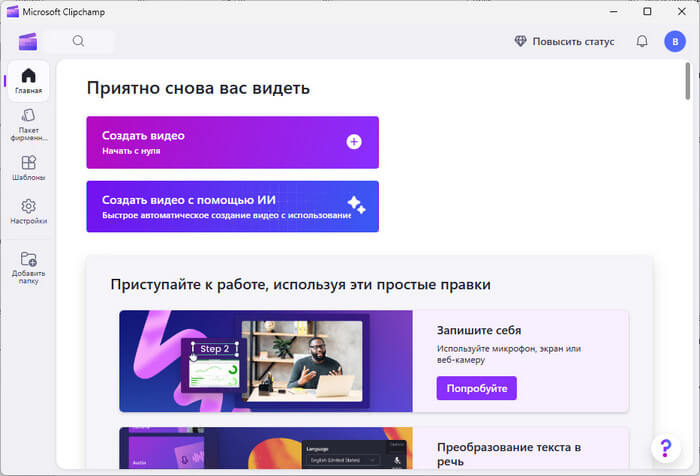700x476 pixels.
Task: Click the Запишите себя preview thumbnail
Action: (x=266, y=361)
